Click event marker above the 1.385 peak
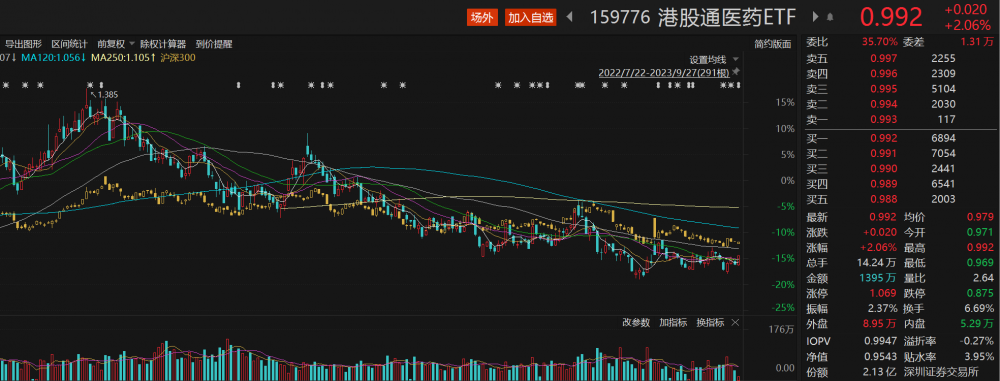This screenshot has height=381, width=1000. click(91, 84)
